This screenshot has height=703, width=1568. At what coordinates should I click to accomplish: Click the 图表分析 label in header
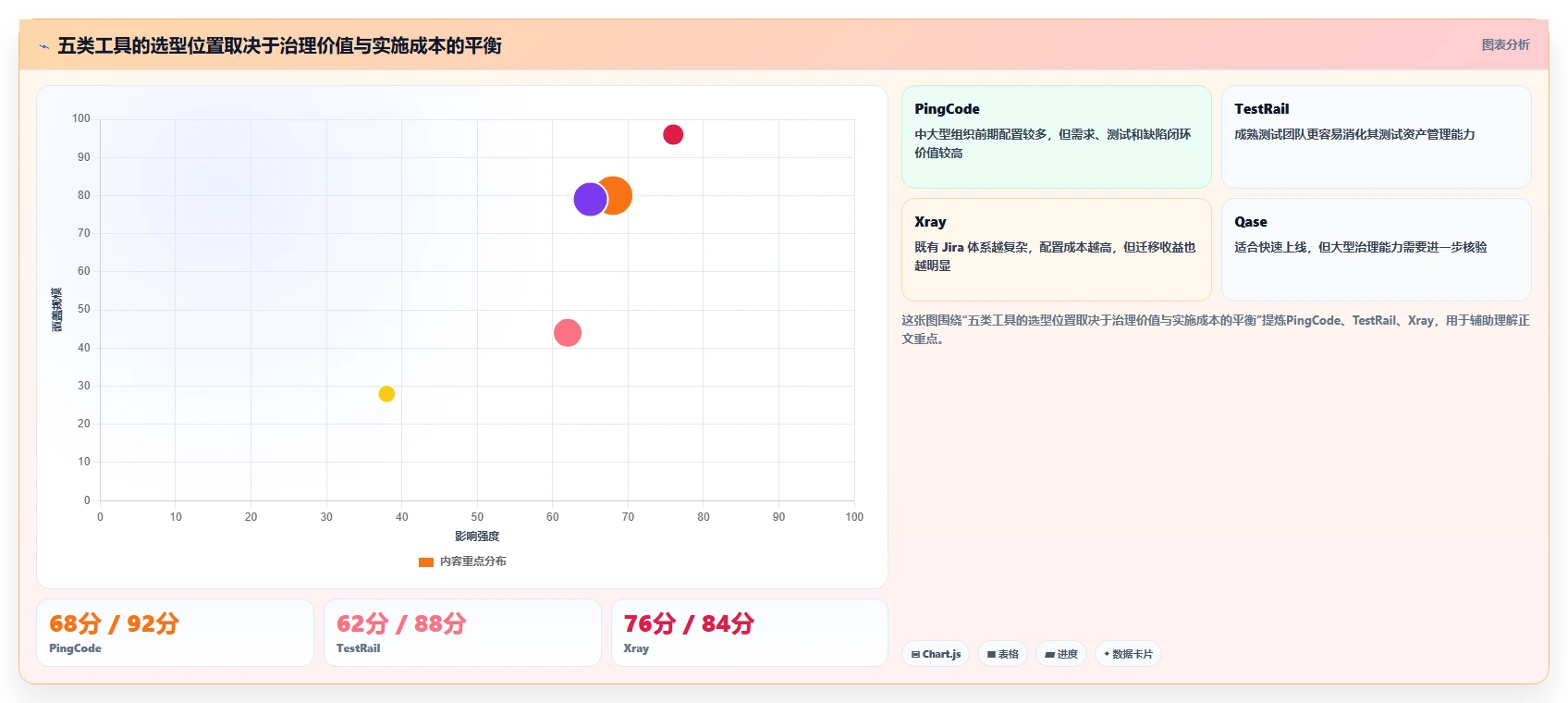[x=1505, y=44]
